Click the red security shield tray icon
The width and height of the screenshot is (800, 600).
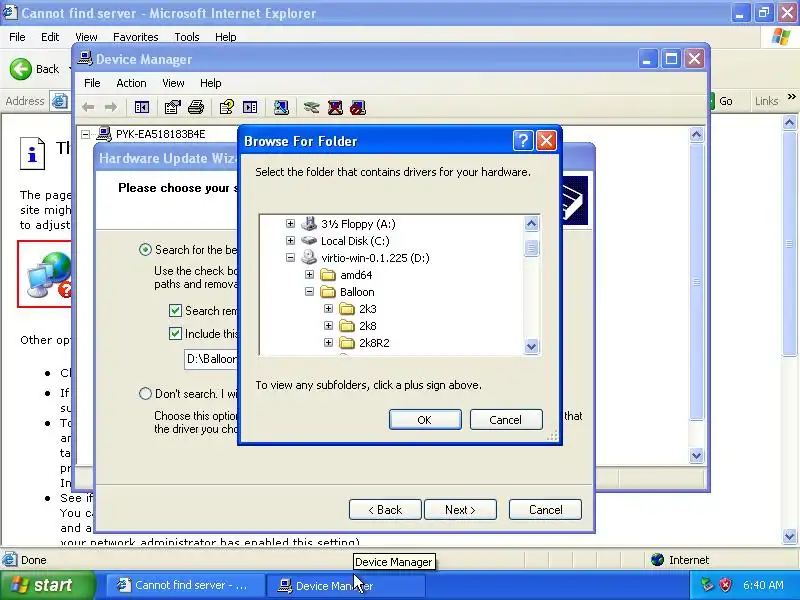click(x=726, y=585)
